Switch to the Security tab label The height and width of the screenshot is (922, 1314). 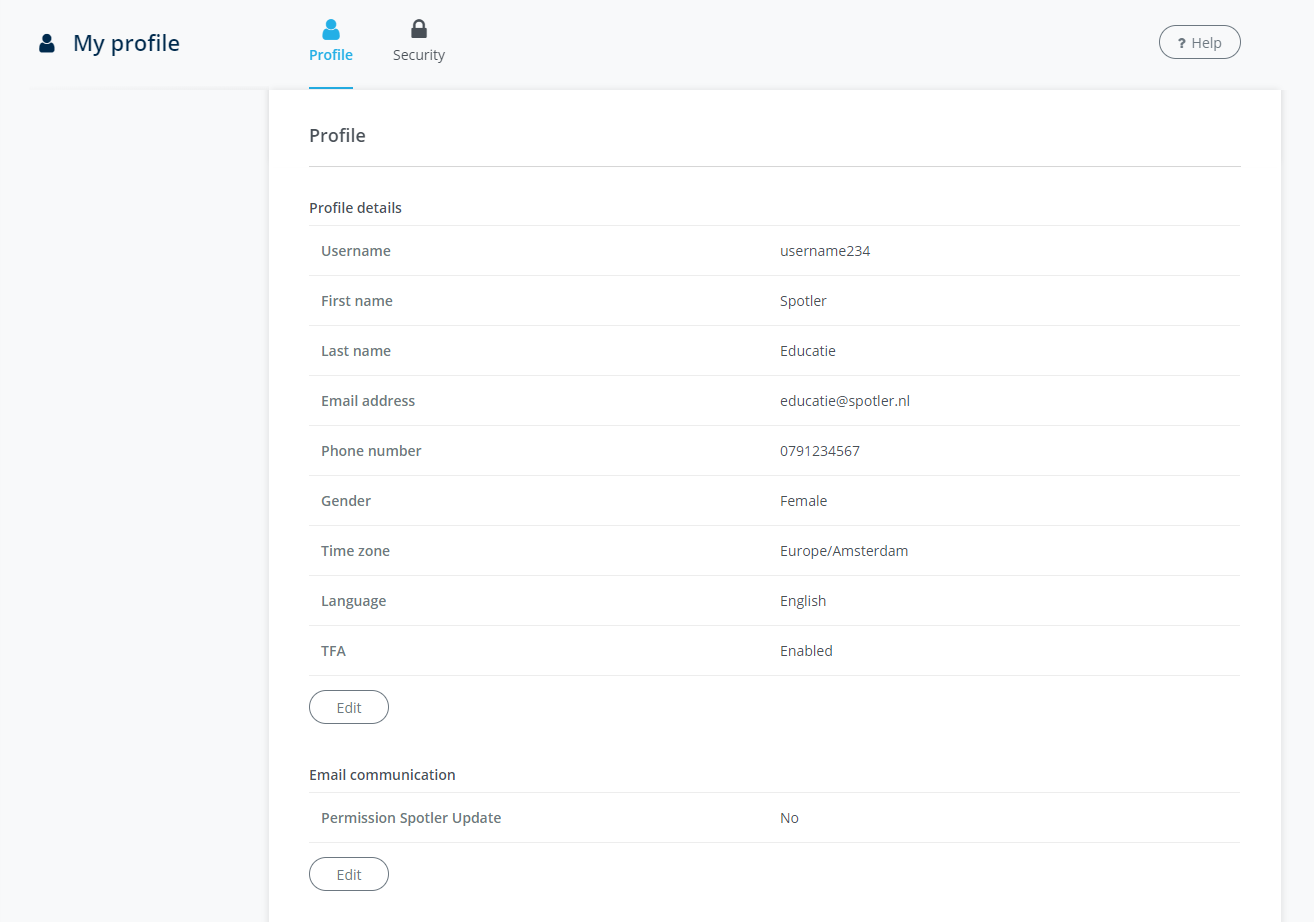419,55
